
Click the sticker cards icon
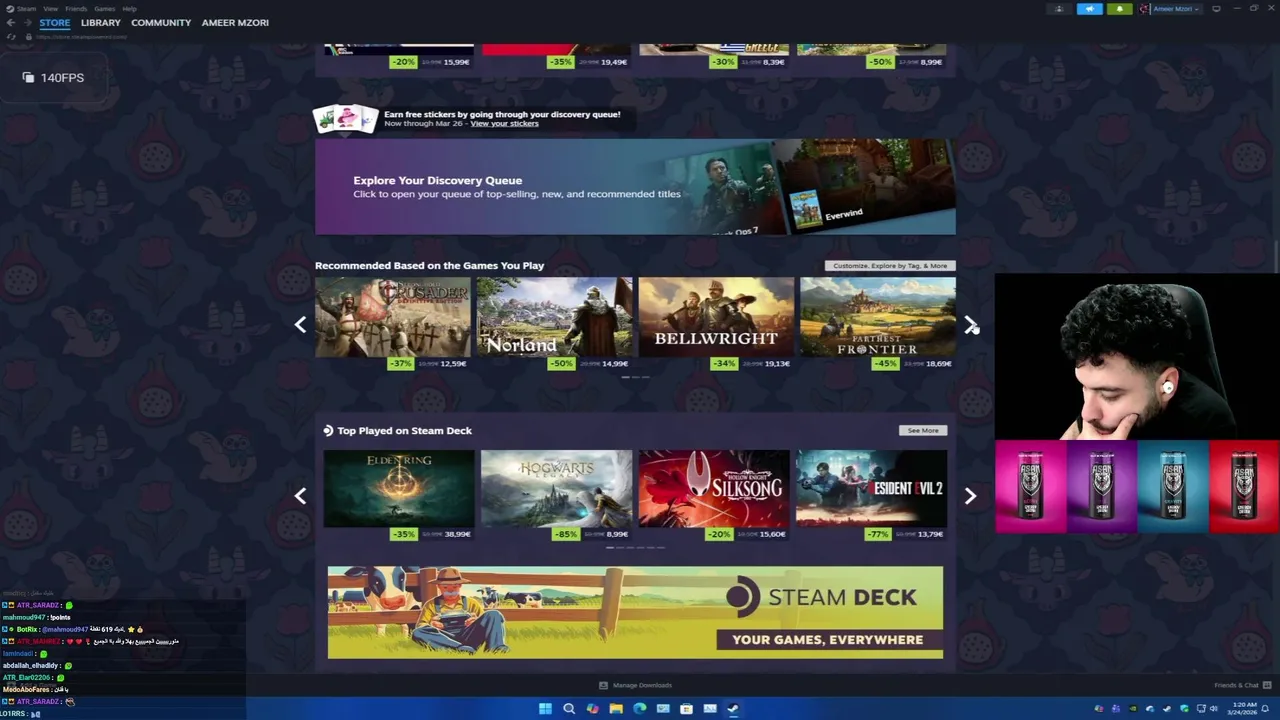click(345, 118)
